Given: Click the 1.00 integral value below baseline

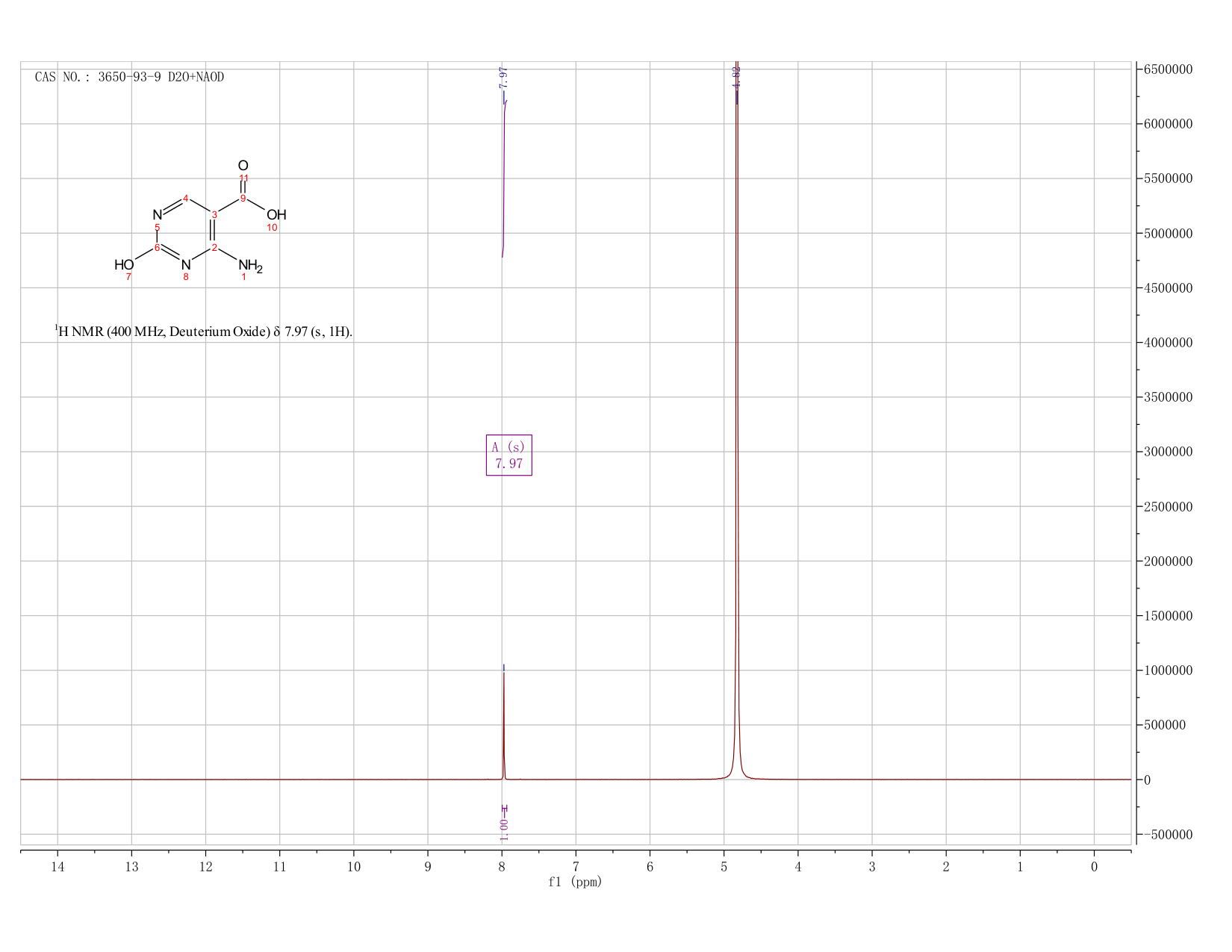Looking at the screenshot, I should (504, 830).
